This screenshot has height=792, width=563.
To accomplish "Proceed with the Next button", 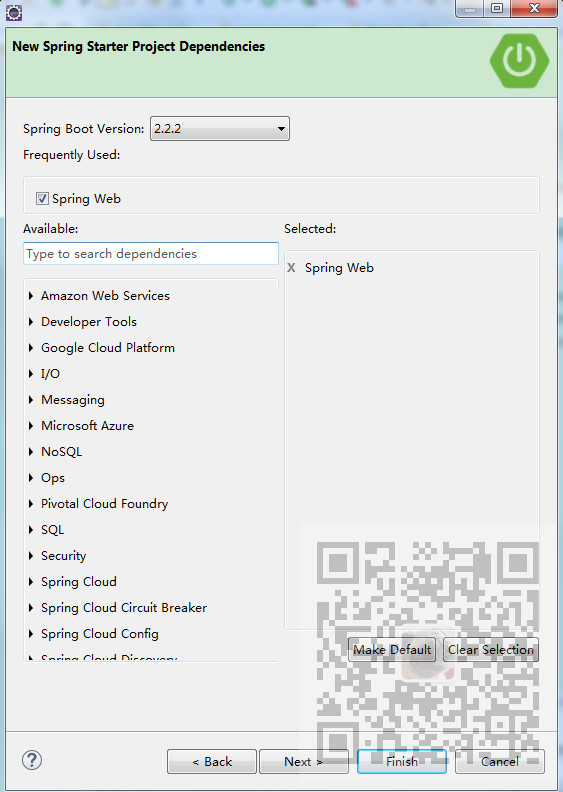I will [303, 762].
